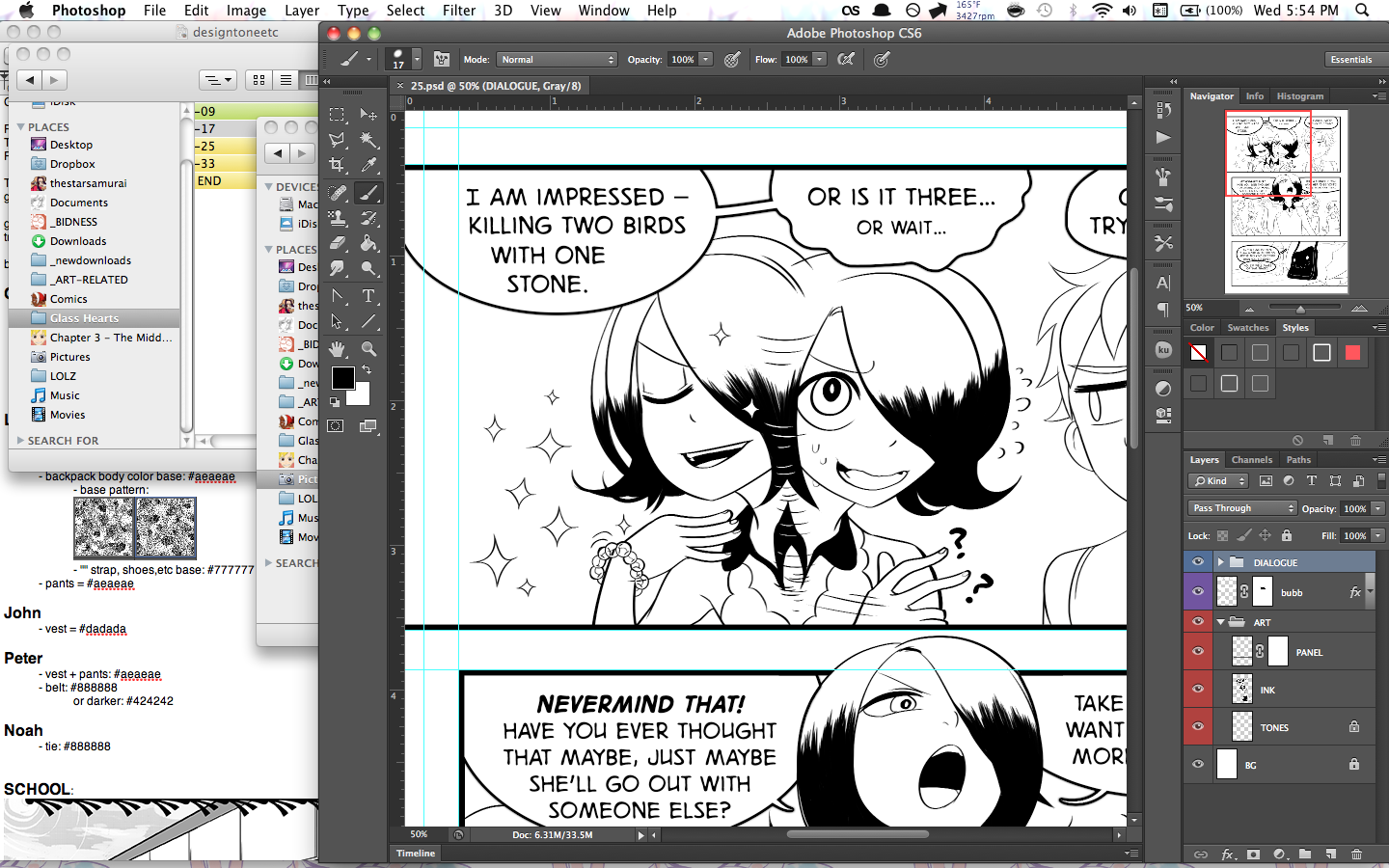1389x868 pixels.
Task: Select the Pen tool
Action: (x=337, y=296)
